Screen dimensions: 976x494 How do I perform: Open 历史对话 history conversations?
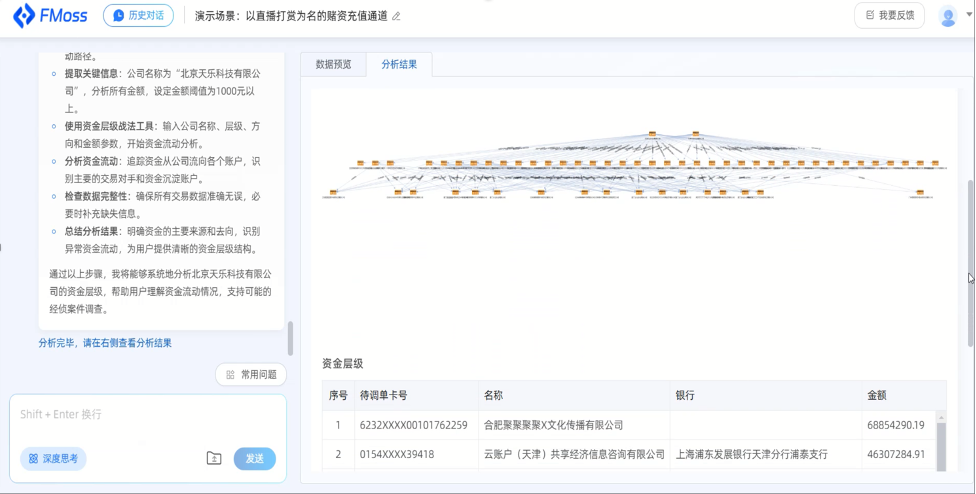click(138, 16)
